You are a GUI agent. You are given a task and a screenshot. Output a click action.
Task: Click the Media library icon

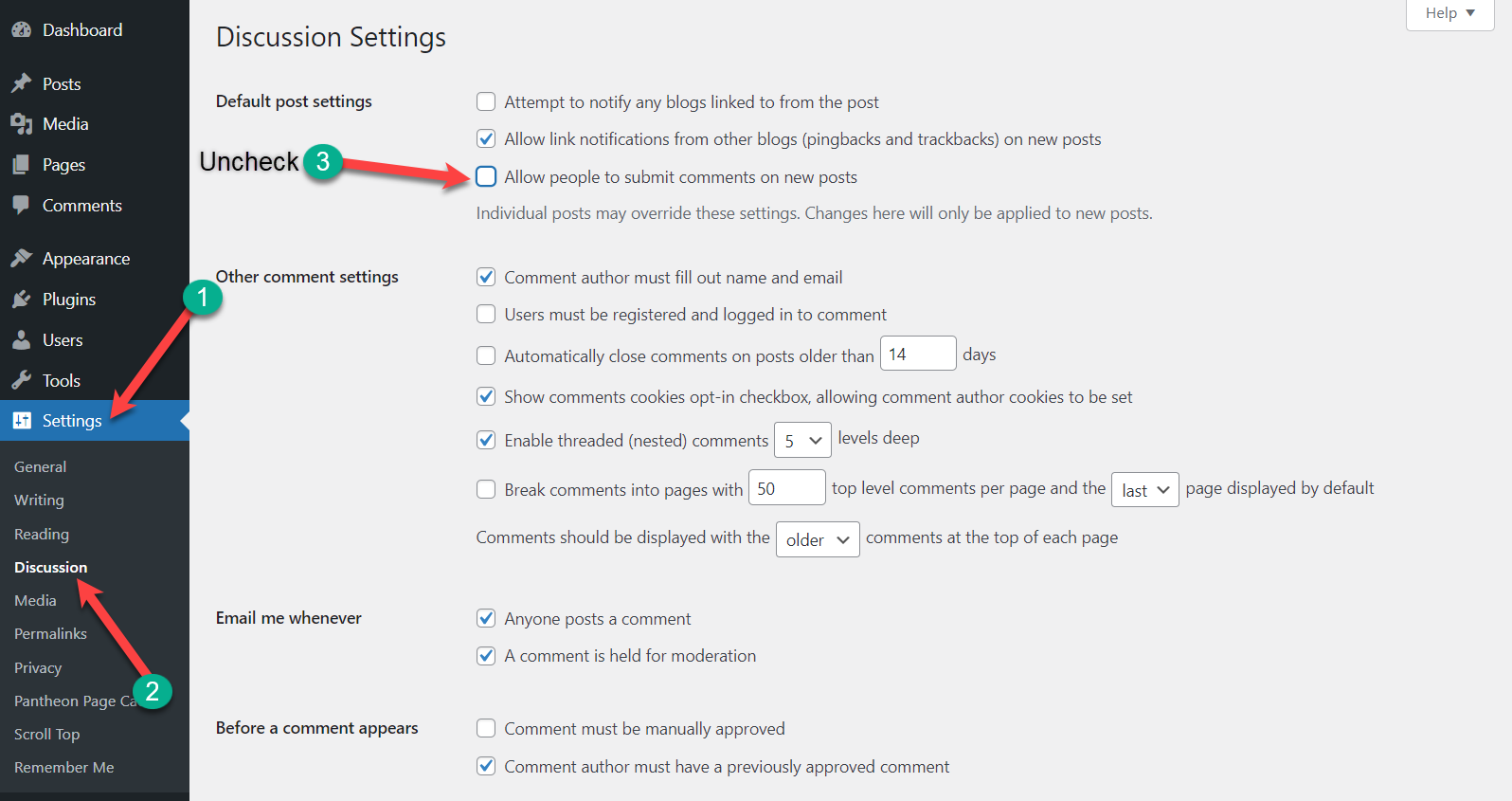tap(21, 124)
